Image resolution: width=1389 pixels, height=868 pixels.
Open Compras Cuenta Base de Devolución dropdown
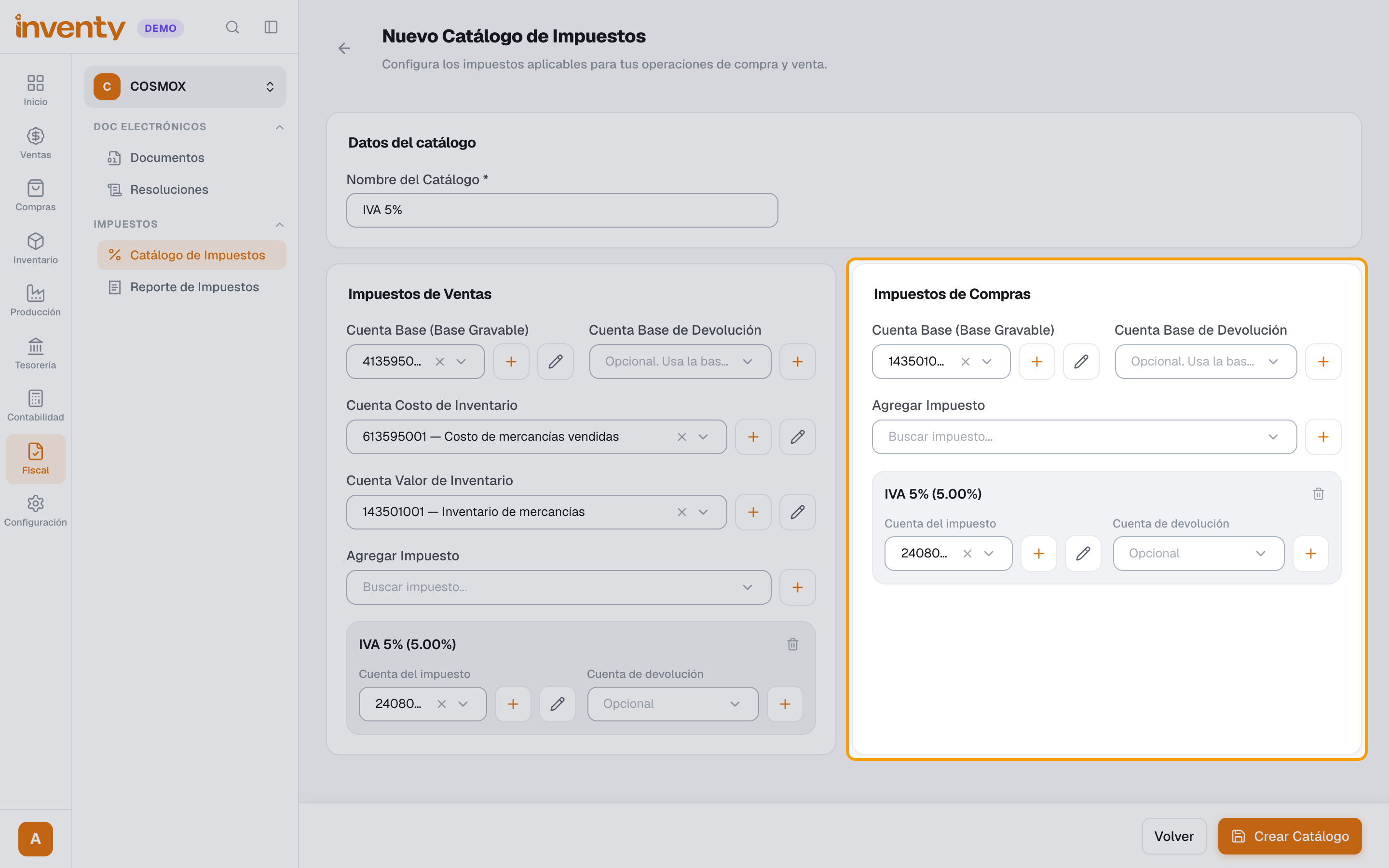1205,362
